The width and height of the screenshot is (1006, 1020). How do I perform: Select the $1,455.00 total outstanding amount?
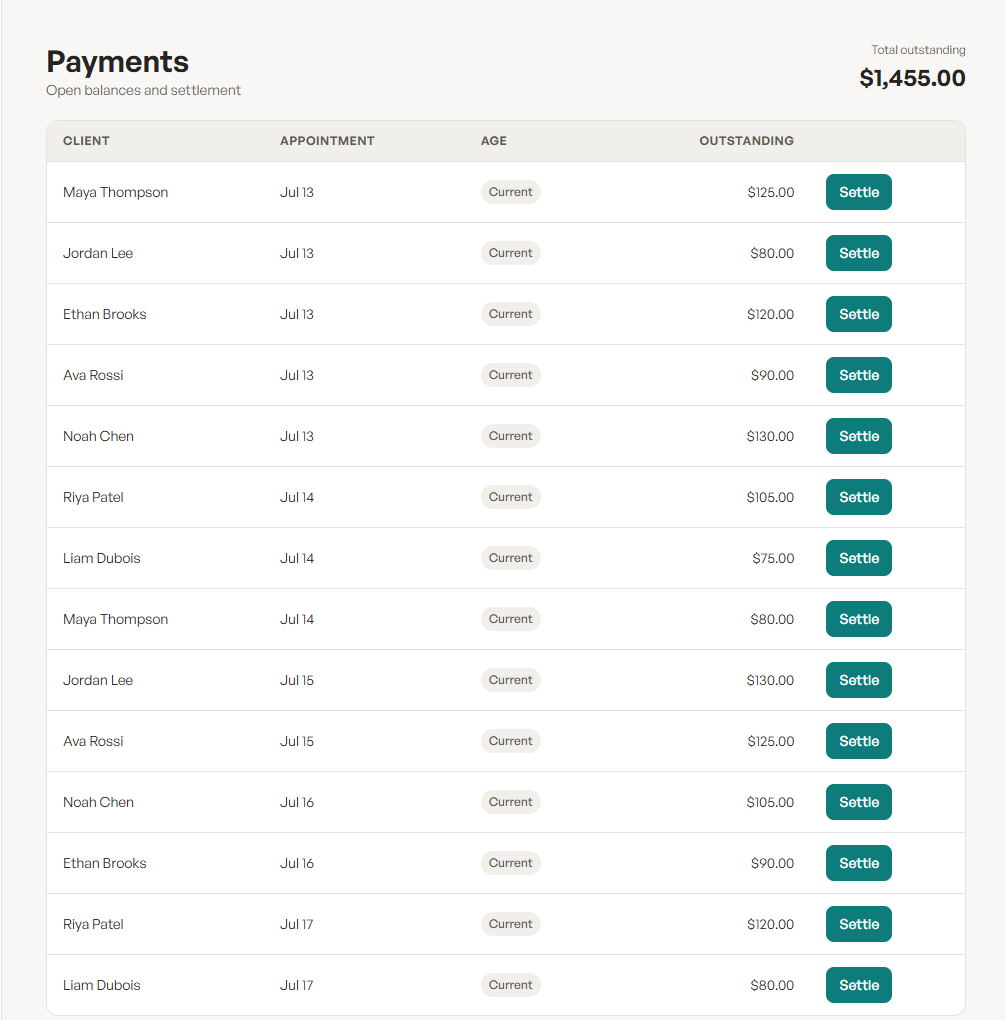912,78
